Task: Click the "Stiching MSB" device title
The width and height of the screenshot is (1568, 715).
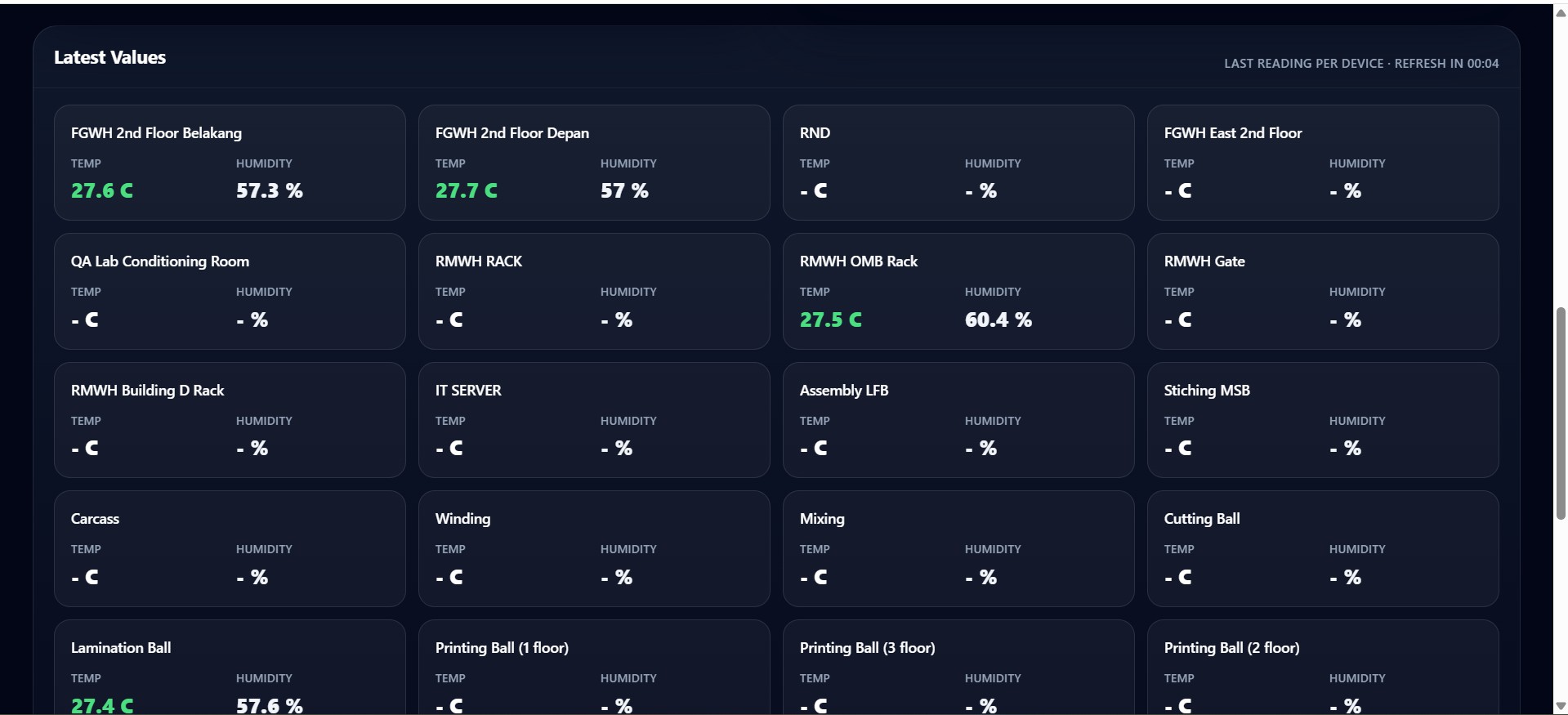Action: 1207,391
